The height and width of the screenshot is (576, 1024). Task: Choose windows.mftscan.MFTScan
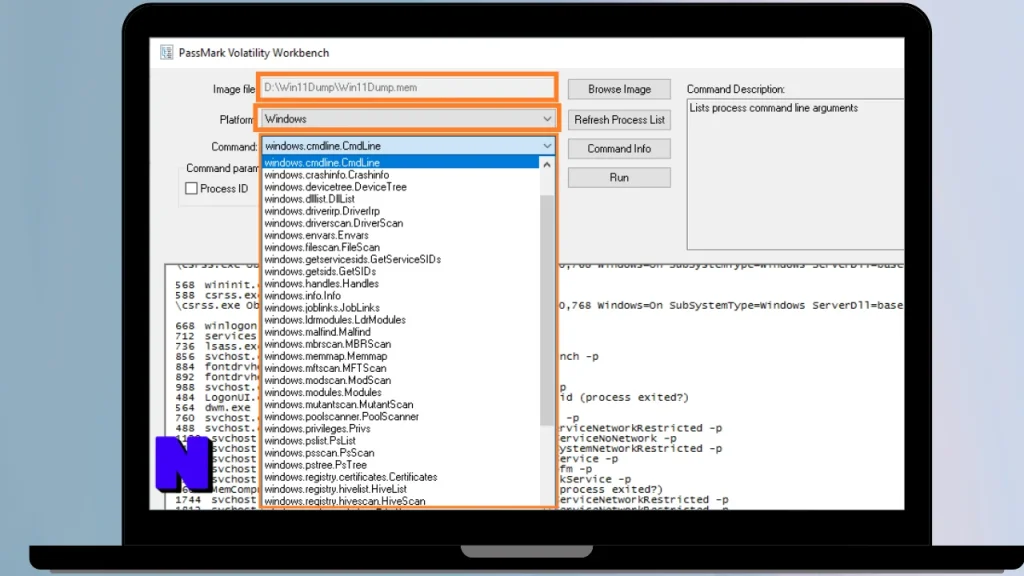[401, 368]
